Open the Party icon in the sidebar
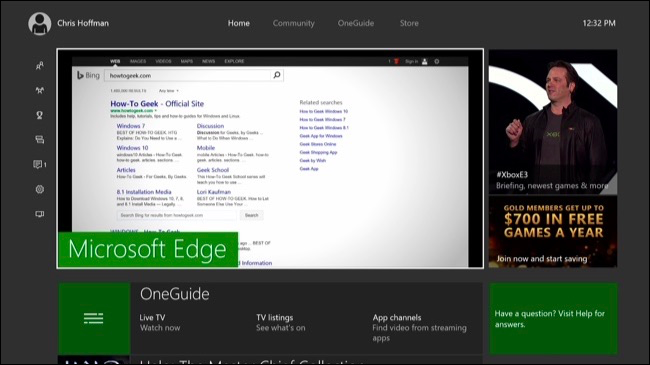The width and height of the screenshot is (650, 365). coord(39,90)
